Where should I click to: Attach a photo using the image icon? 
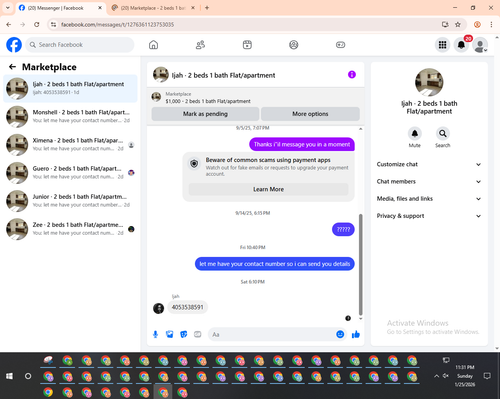pyautogui.click(x=170, y=334)
